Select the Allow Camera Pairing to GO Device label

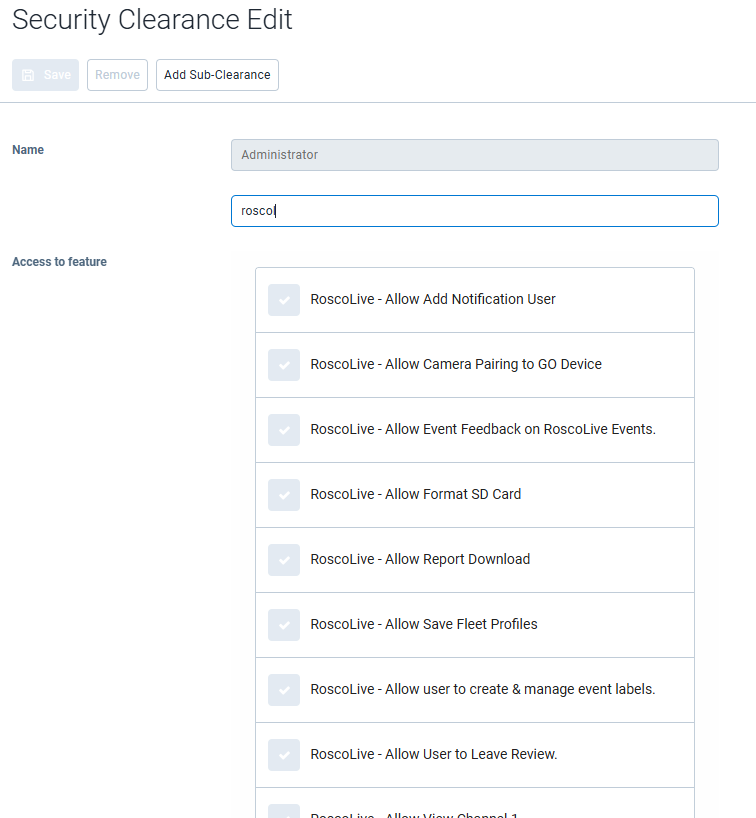click(x=456, y=364)
